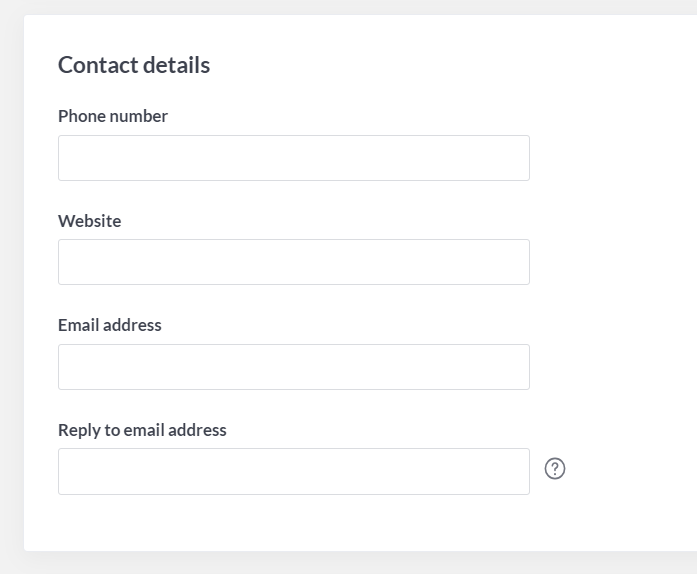Place cursor in the first contact field
The width and height of the screenshot is (697, 574).
(x=294, y=158)
